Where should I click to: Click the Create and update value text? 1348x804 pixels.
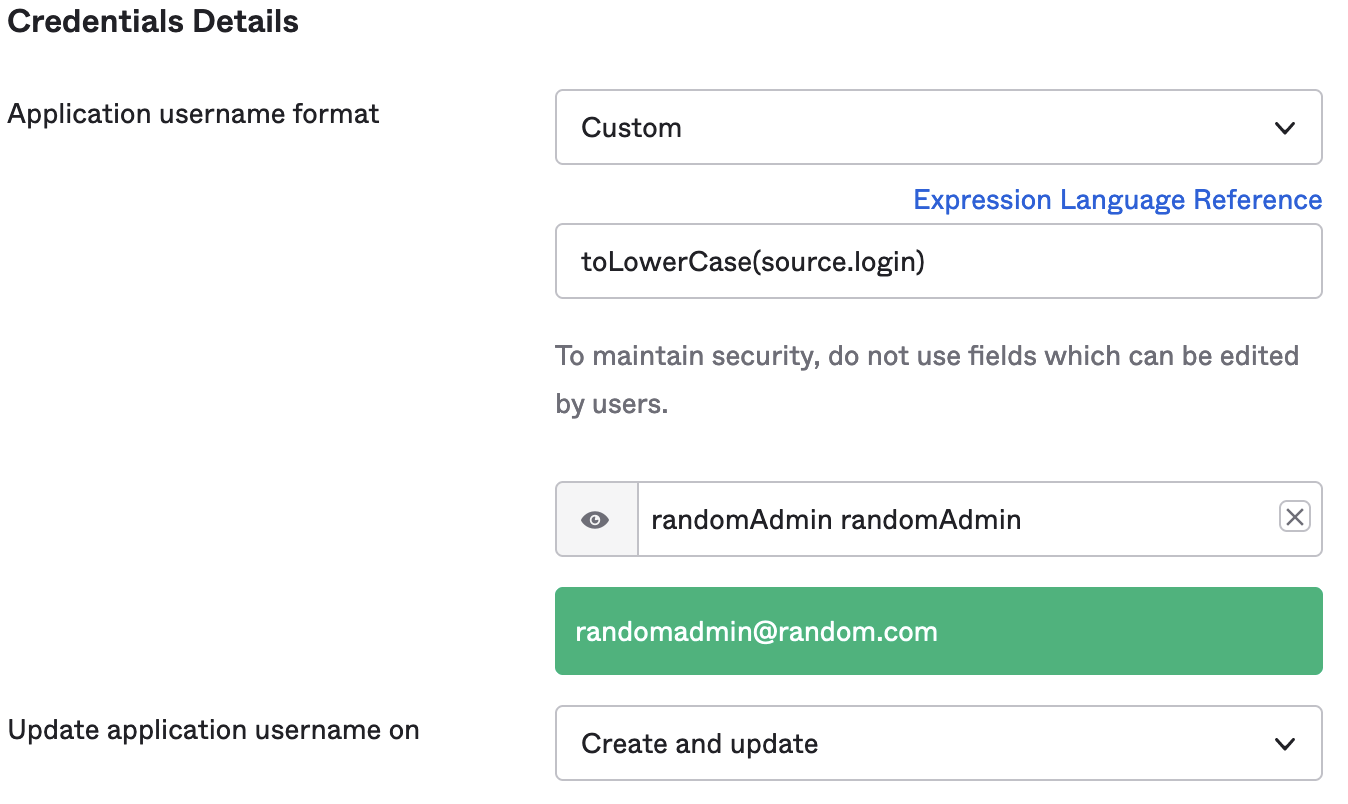point(699,744)
